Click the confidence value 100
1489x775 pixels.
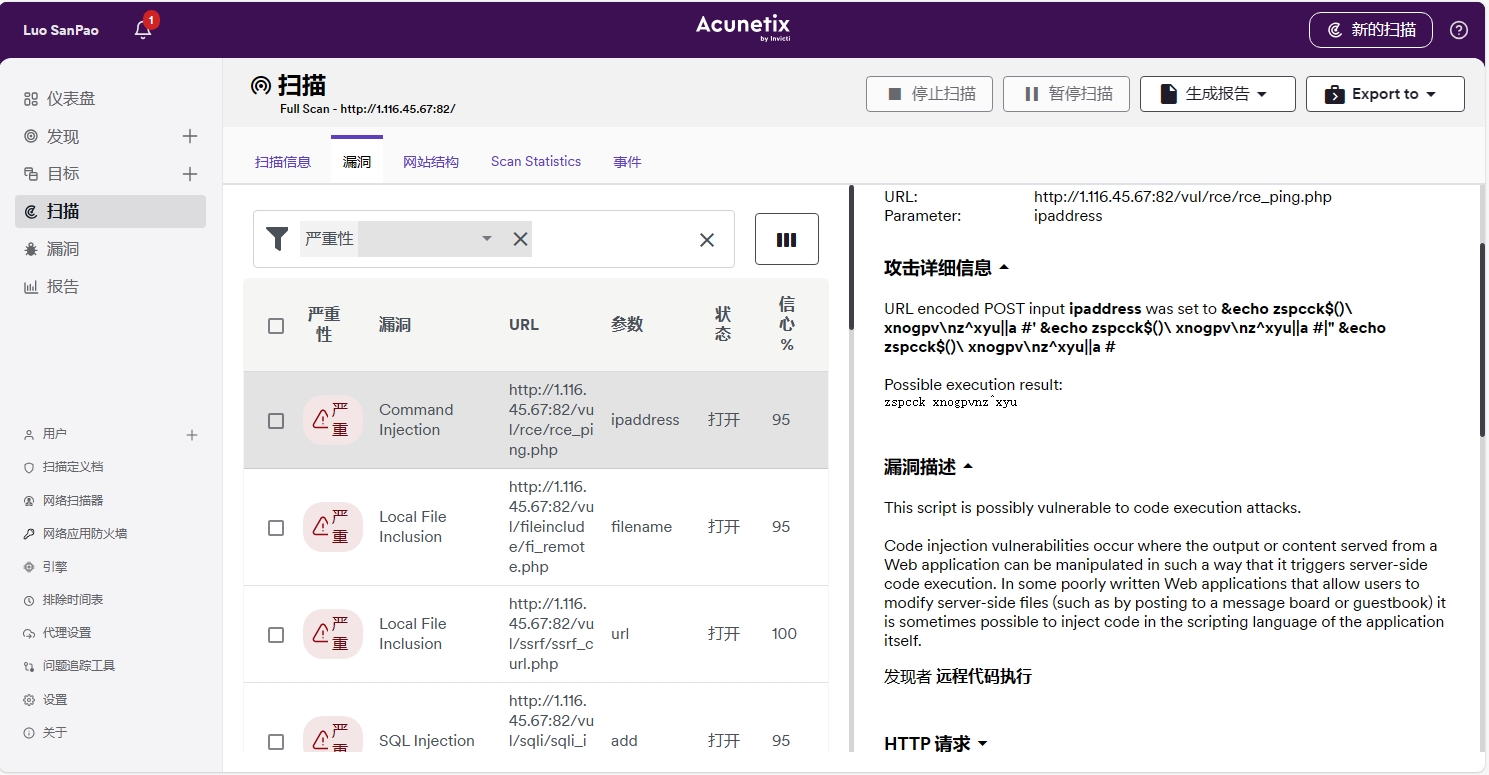[784, 634]
